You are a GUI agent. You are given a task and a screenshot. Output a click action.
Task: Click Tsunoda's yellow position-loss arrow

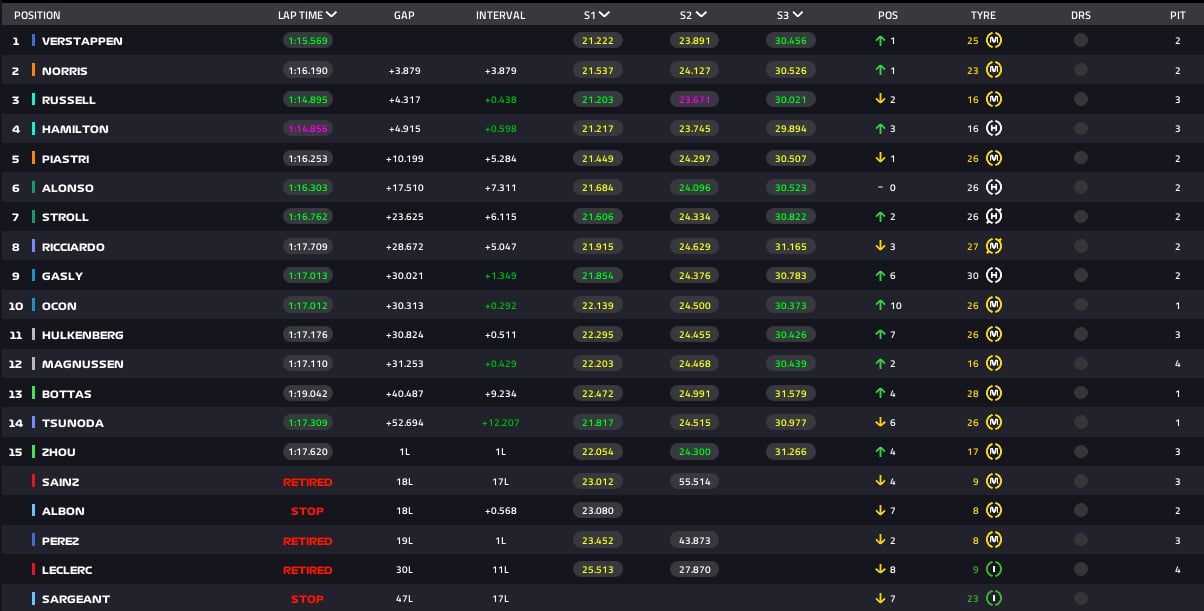pos(881,423)
